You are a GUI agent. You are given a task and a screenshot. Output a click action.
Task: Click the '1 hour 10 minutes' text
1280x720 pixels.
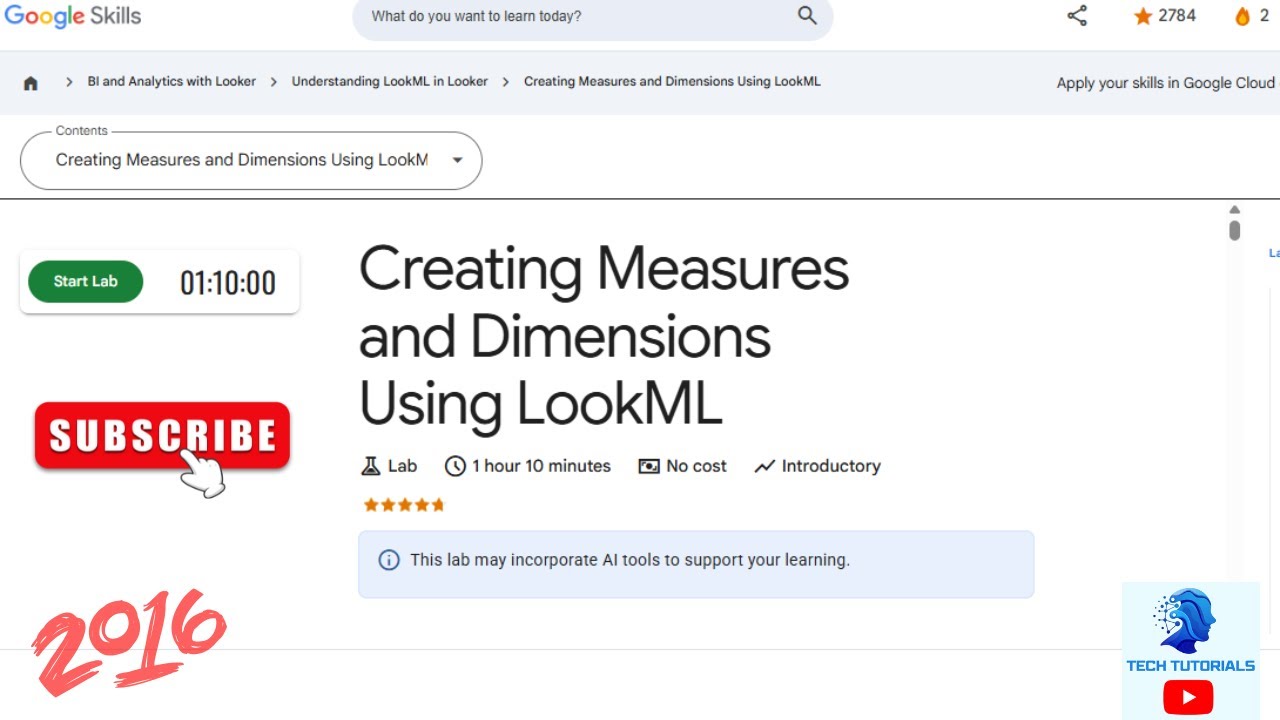(x=541, y=466)
